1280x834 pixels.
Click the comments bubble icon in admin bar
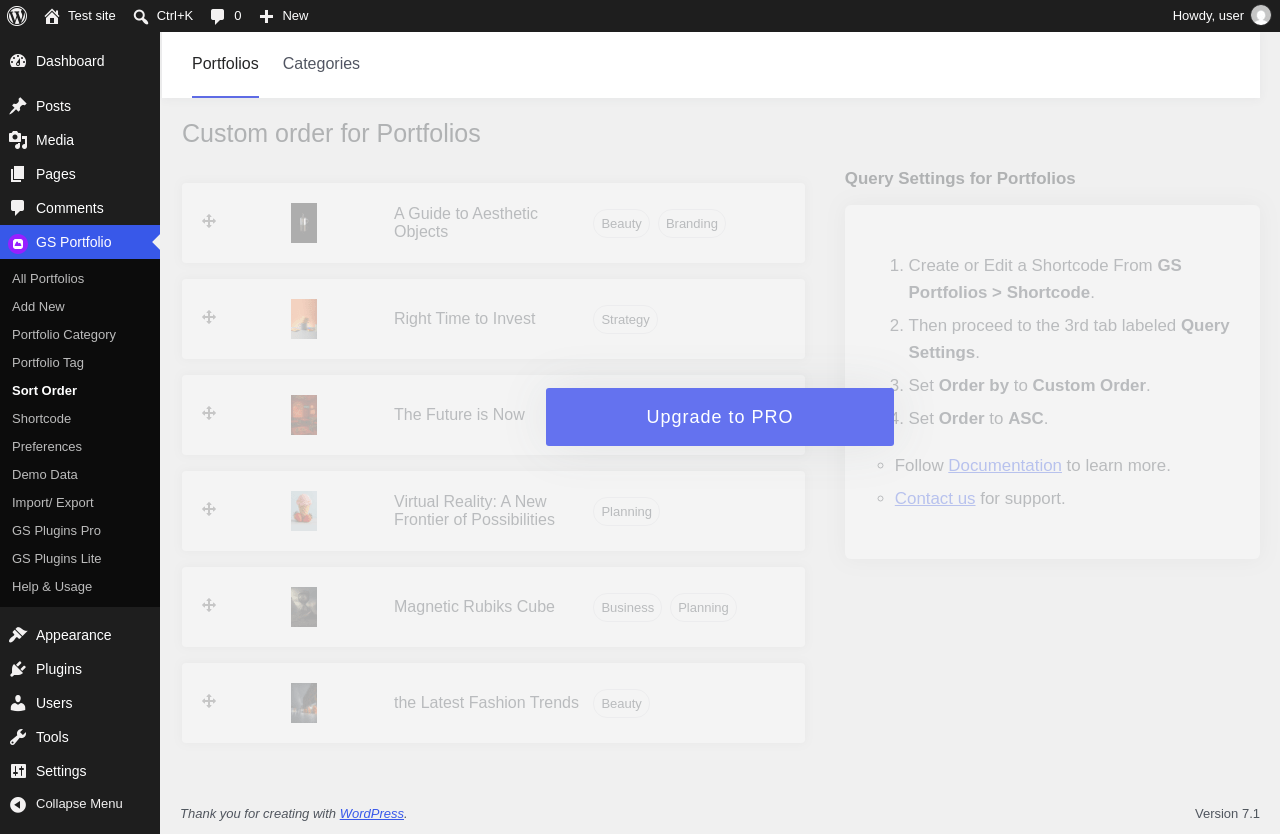coord(218,16)
